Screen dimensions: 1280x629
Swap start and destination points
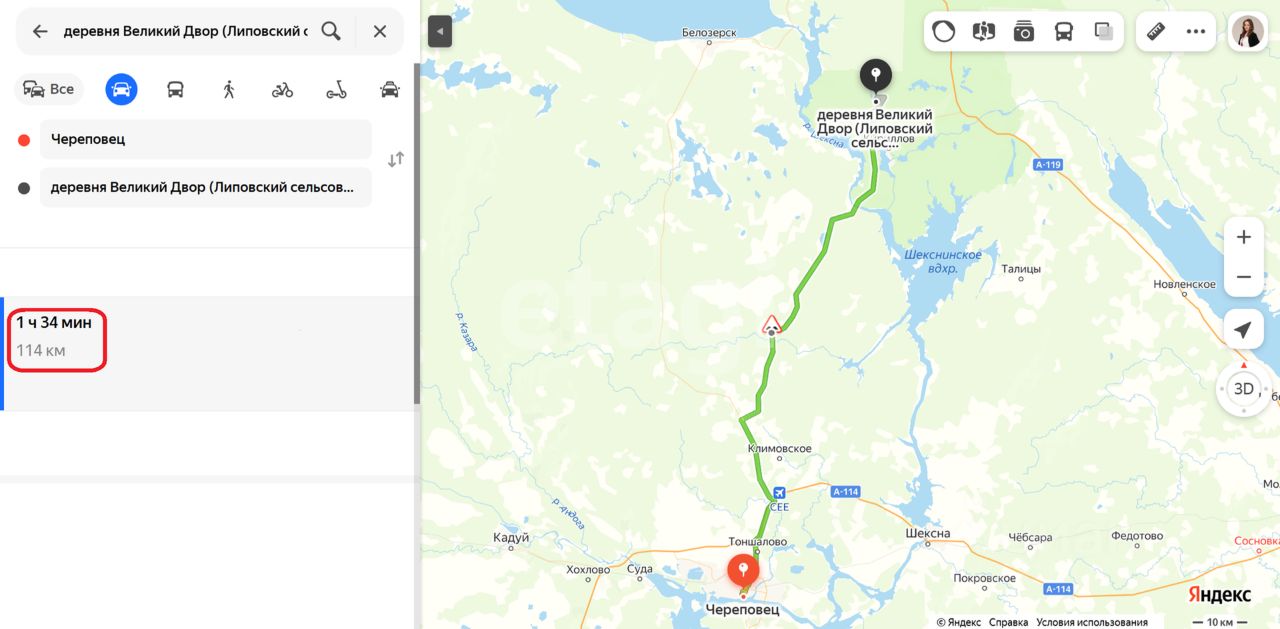tap(396, 159)
